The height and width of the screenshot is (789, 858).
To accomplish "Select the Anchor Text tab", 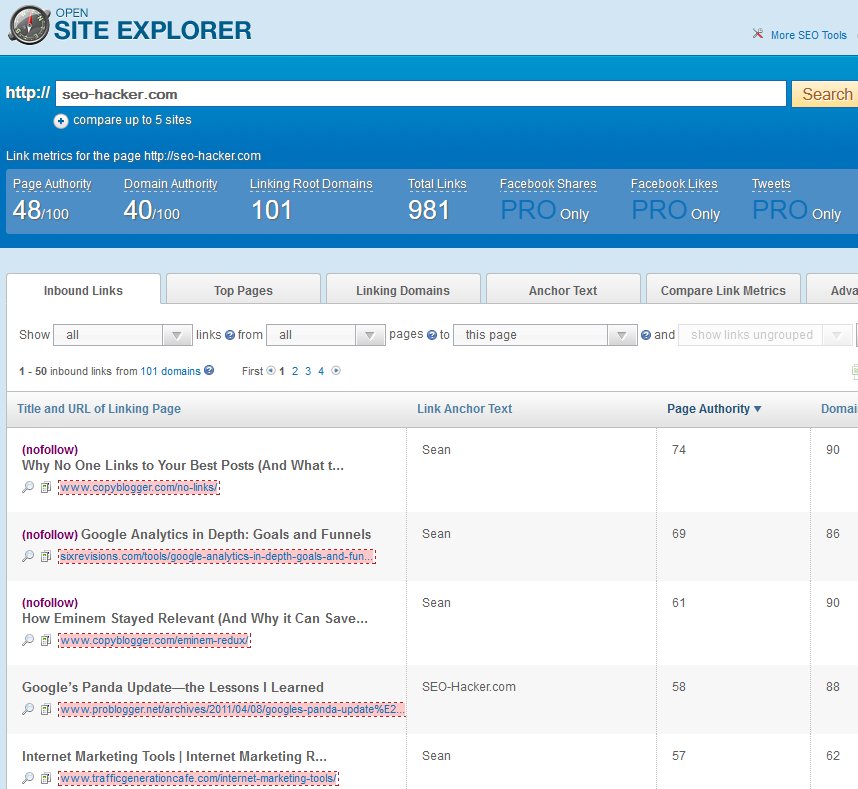I will (x=563, y=291).
